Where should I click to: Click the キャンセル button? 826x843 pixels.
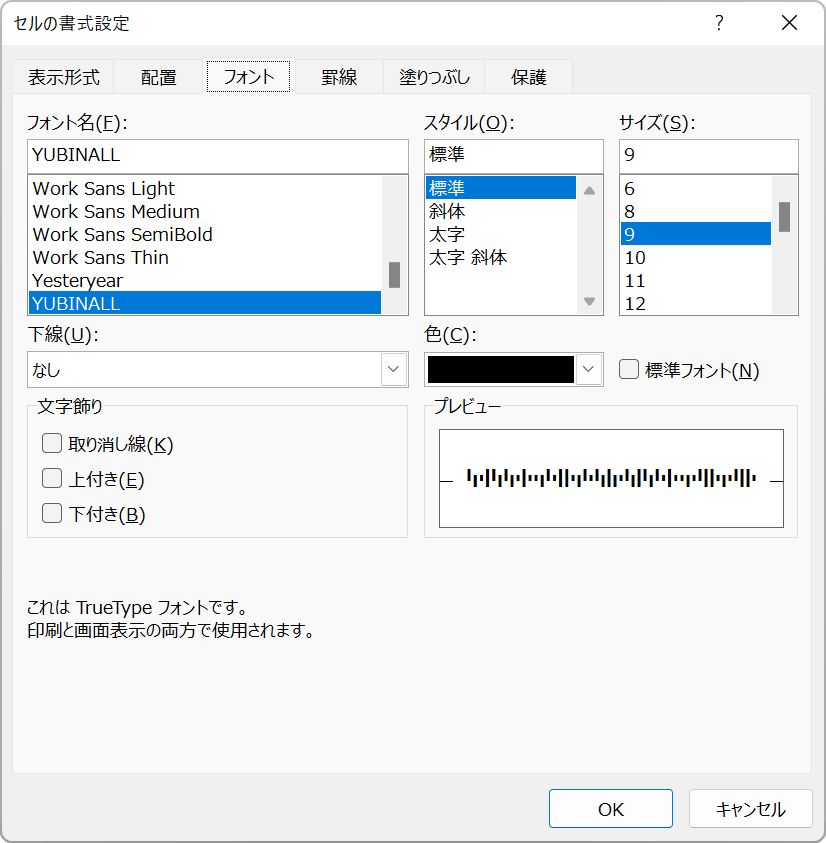tap(750, 808)
